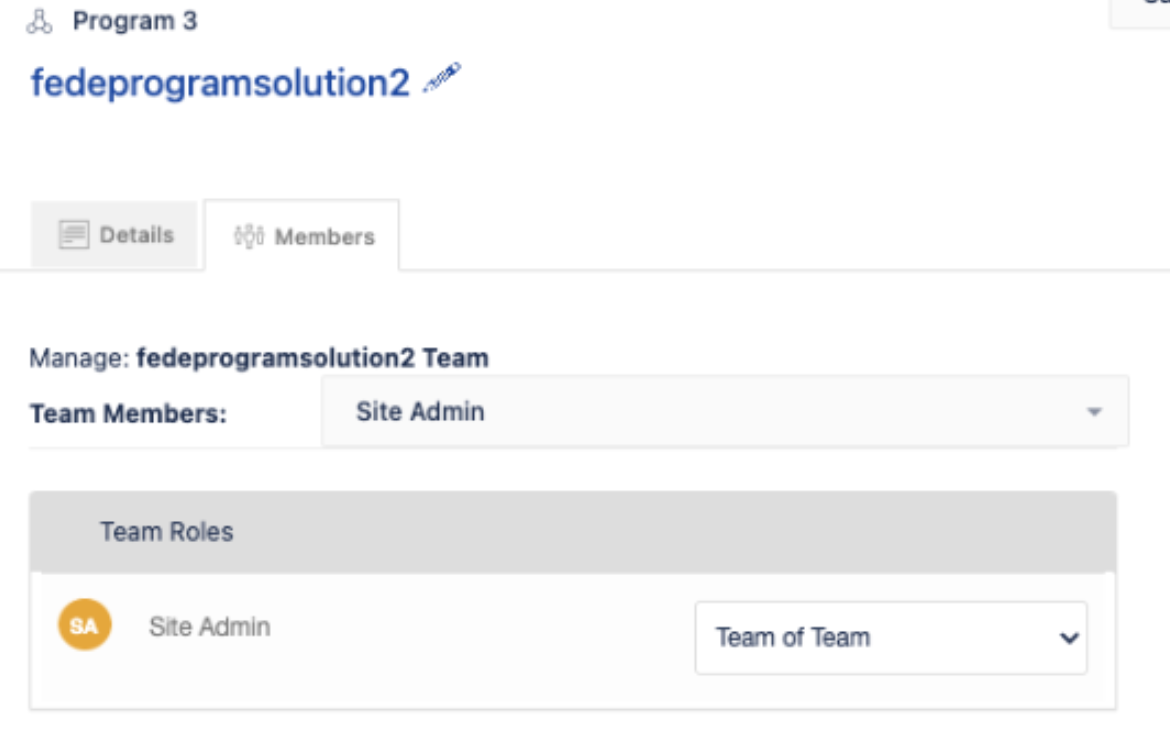Click the fedeprogramsolution2 Team manage label
This screenshot has width=1170, height=754.
pos(313,358)
